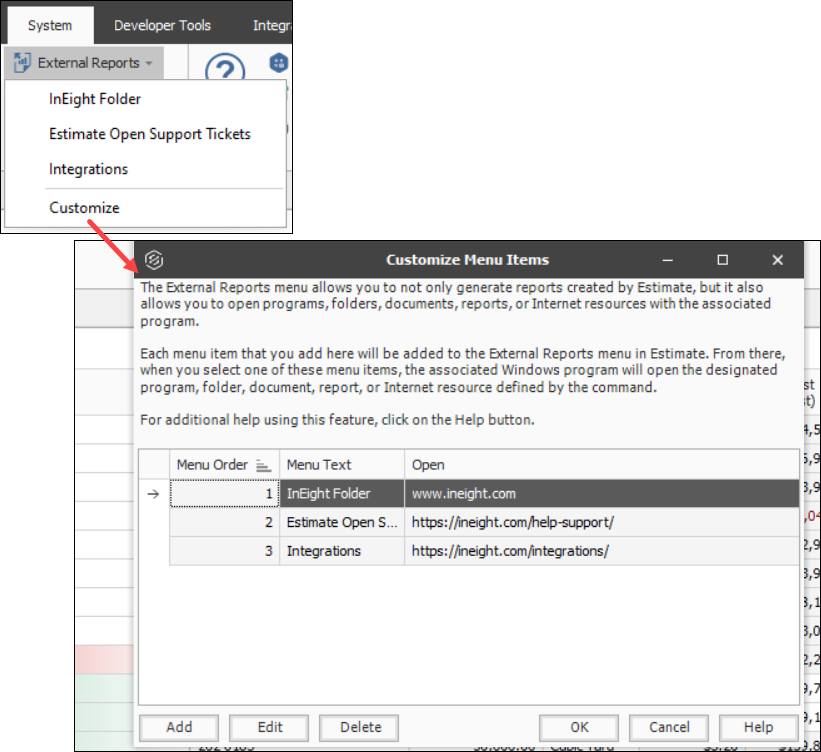Click the External Reports chart icon

pyautogui.click(x=23, y=63)
